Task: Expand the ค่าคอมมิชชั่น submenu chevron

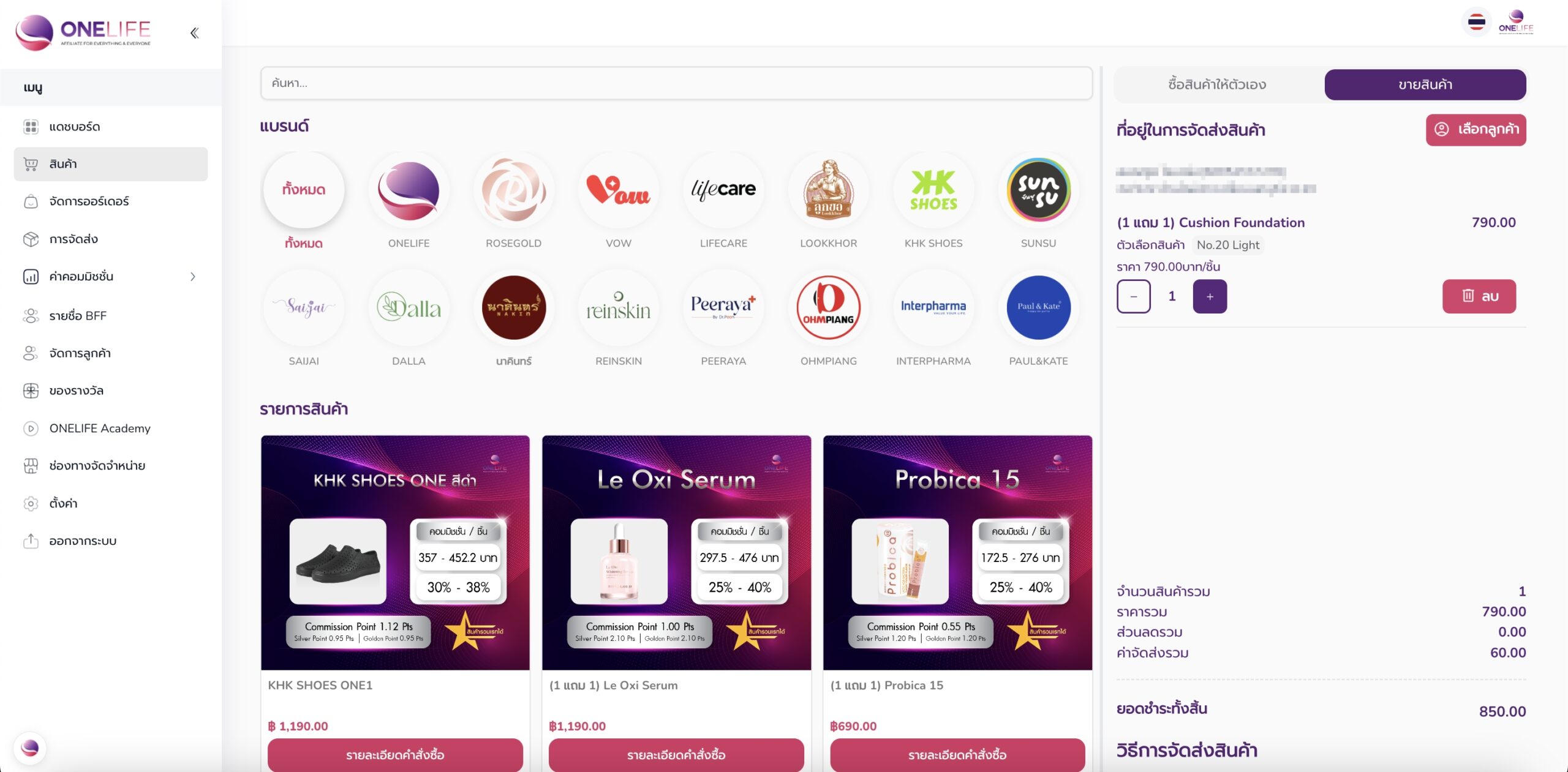Action: 193,277
